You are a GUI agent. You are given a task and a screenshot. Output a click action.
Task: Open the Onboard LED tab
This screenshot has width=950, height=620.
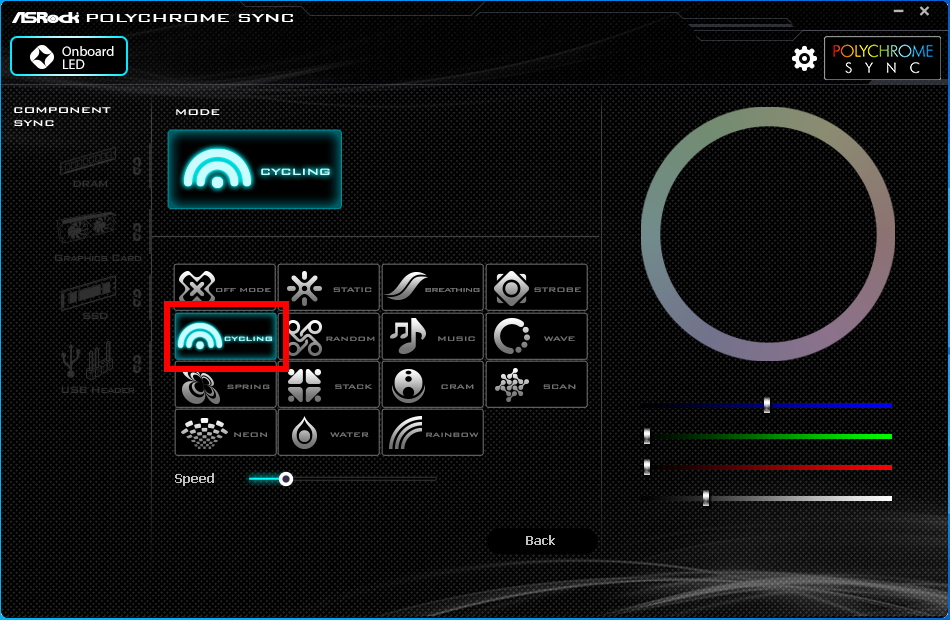[x=69, y=56]
